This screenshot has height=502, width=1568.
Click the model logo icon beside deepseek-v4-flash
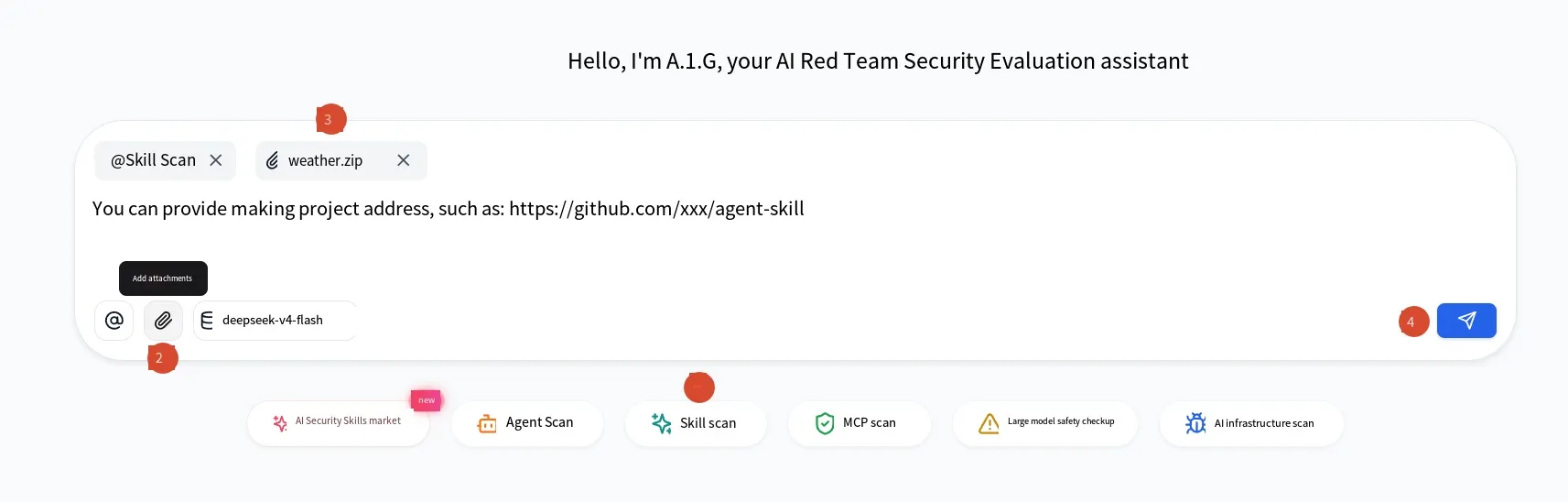pyautogui.click(x=207, y=321)
